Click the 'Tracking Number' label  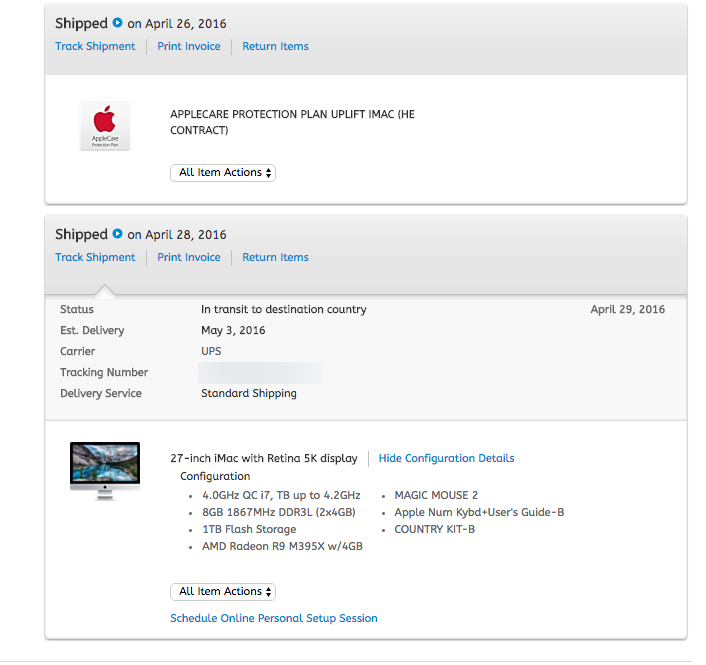(104, 372)
